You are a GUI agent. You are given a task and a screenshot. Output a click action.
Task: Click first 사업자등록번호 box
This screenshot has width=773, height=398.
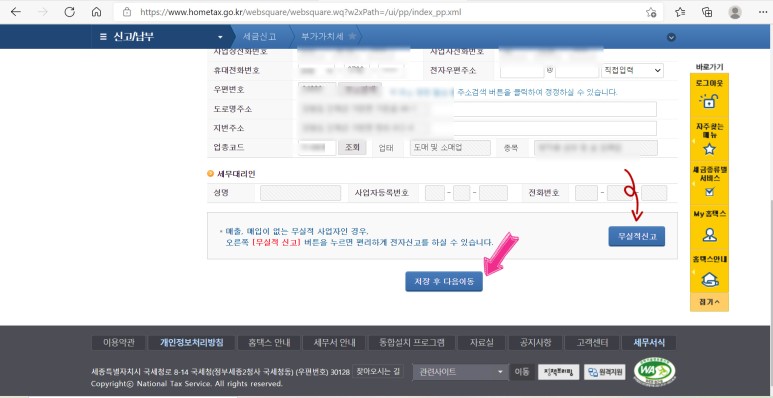point(435,193)
